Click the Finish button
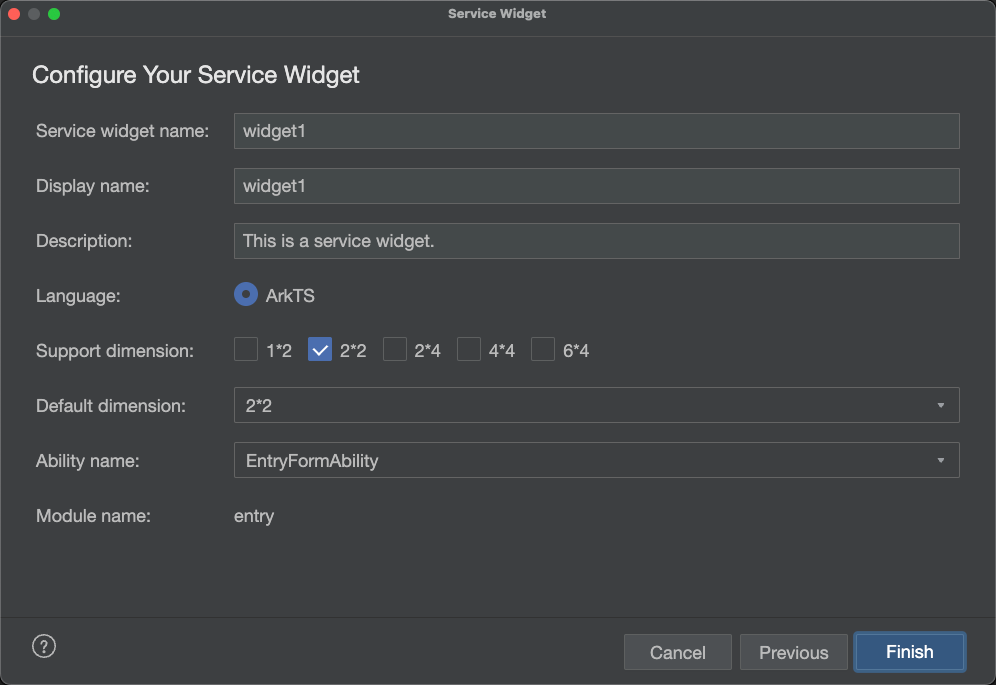The width and height of the screenshot is (996, 685). pos(910,652)
